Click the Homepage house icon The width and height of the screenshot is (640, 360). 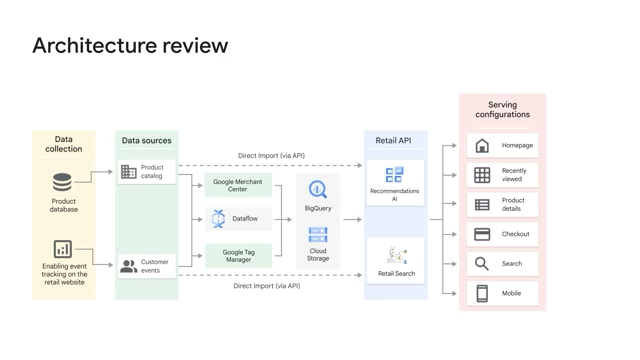click(x=482, y=146)
